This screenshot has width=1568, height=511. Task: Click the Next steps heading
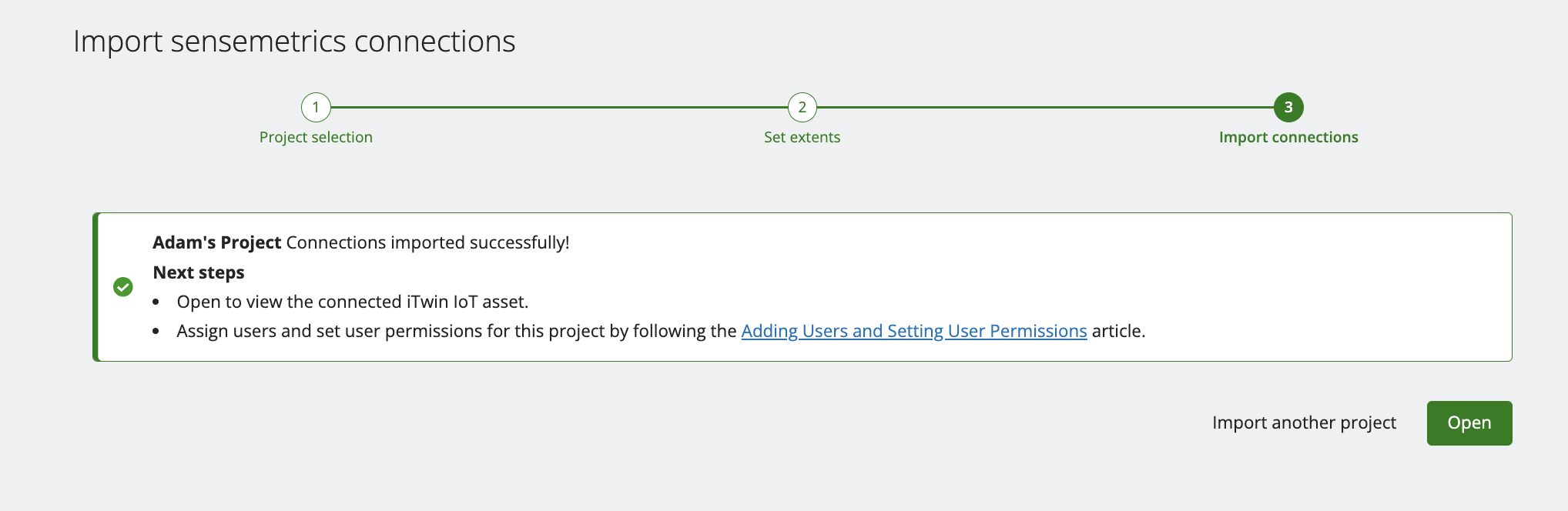[x=199, y=272]
